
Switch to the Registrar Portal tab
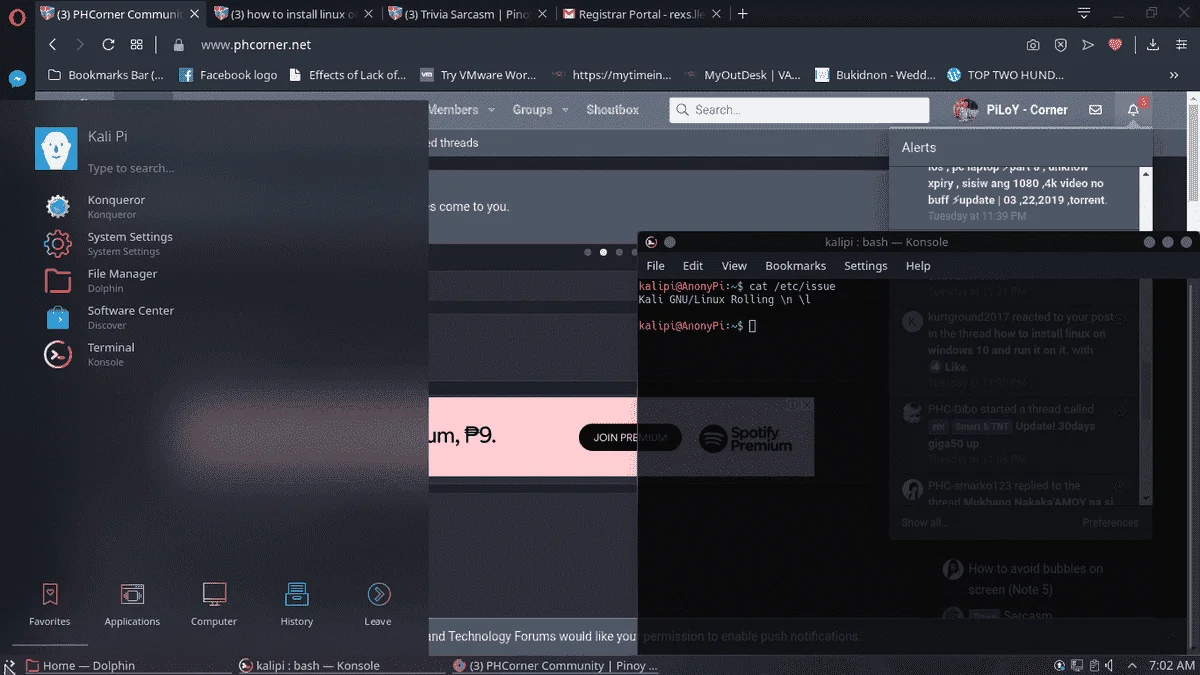(x=643, y=14)
